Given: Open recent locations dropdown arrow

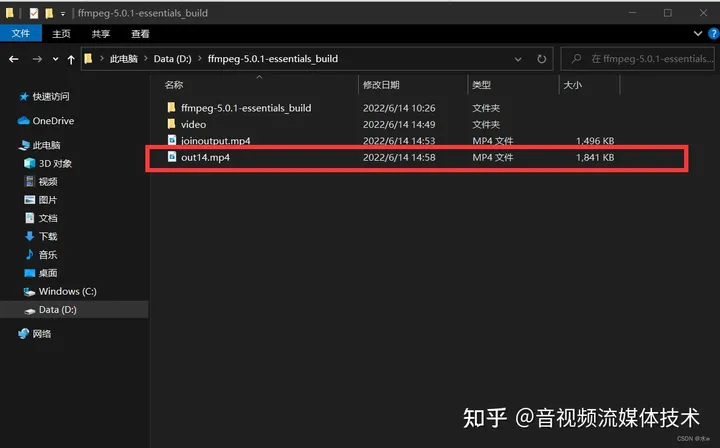Looking at the screenshot, I should coord(56,59).
